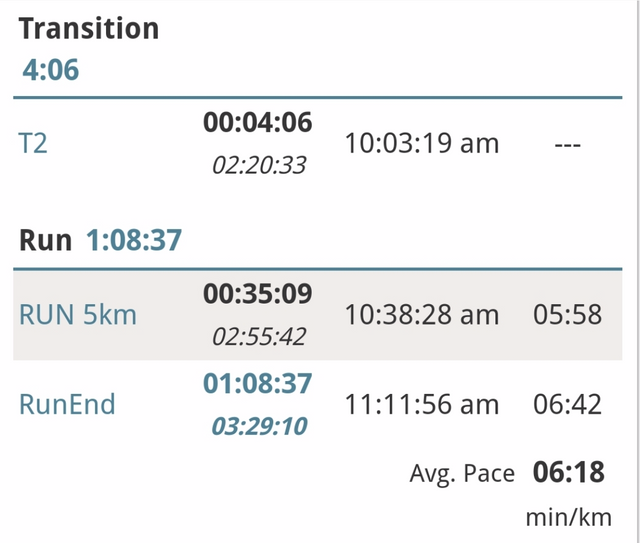Screen dimensions: 640x543
Task: Click the Run section heading
Action: pyautogui.click(x=46, y=240)
